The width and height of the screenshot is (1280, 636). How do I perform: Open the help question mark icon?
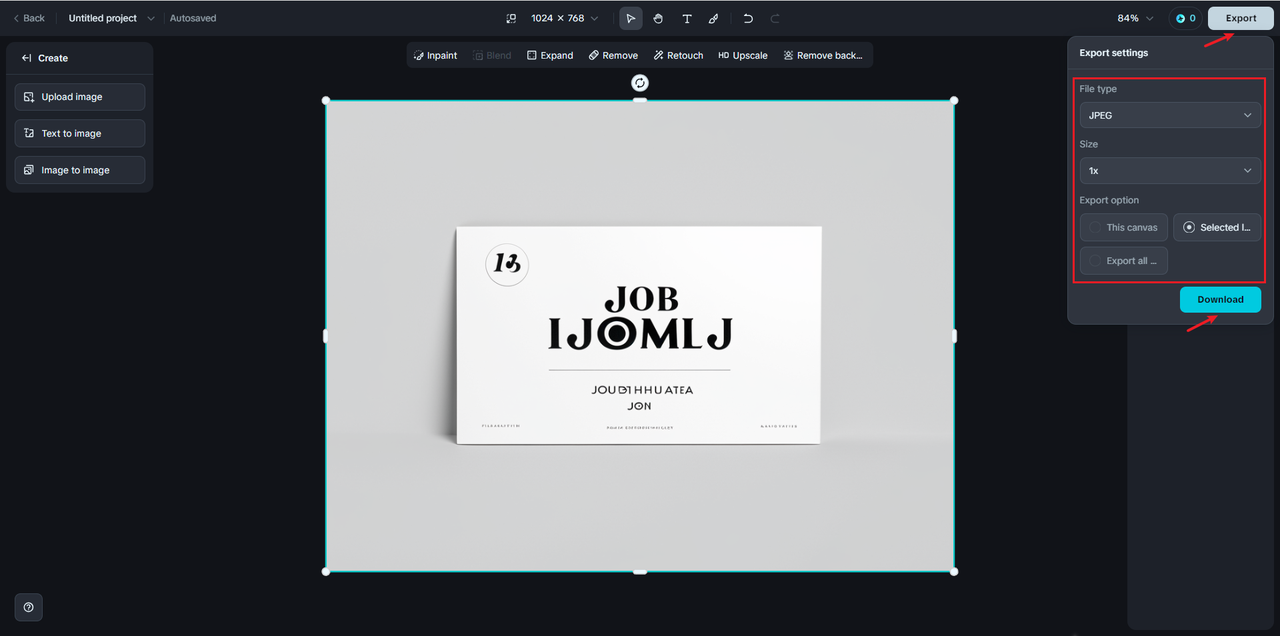(x=28, y=607)
